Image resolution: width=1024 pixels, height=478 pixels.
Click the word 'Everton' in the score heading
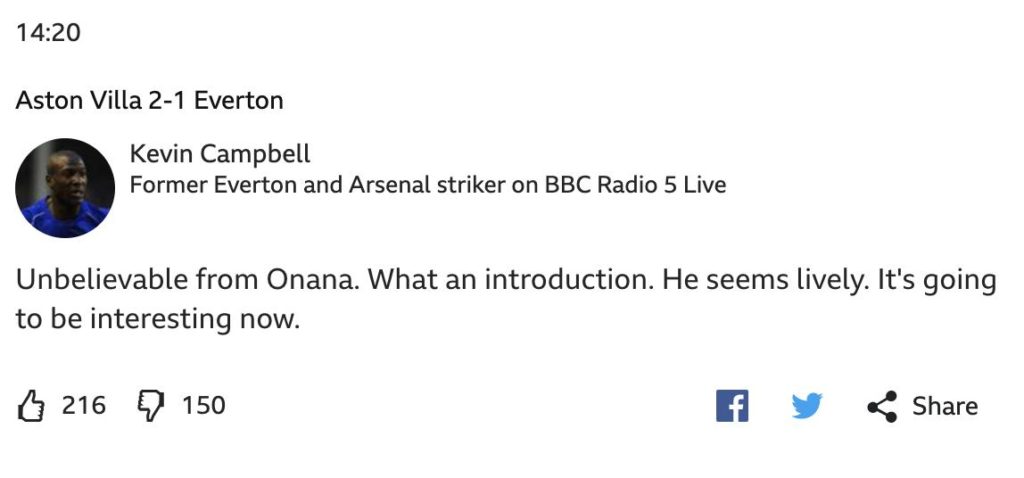238,101
